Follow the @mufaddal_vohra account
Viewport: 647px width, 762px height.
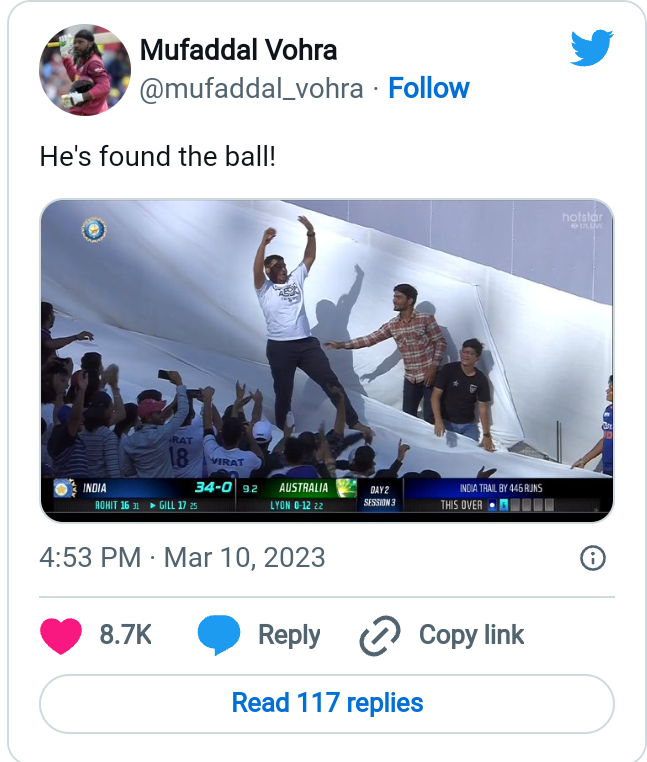(x=429, y=88)
